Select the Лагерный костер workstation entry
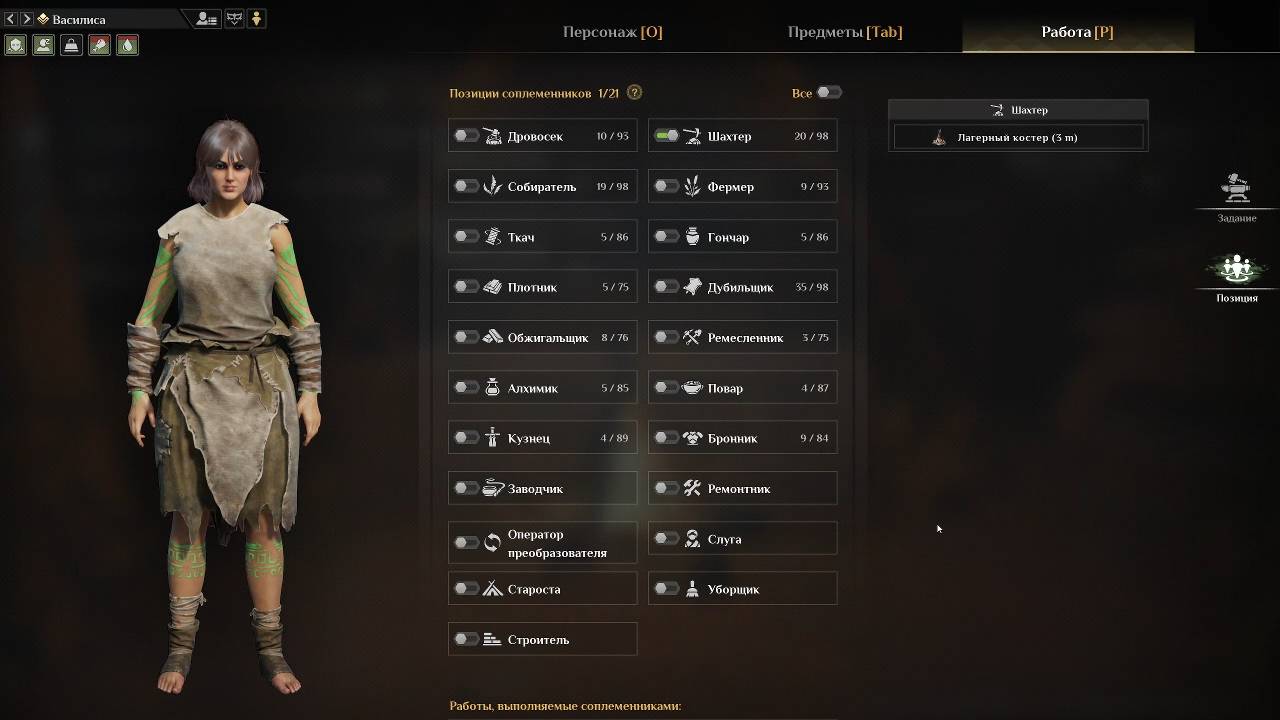This screenshot has height=720, width=1280. coord(1018,137)
